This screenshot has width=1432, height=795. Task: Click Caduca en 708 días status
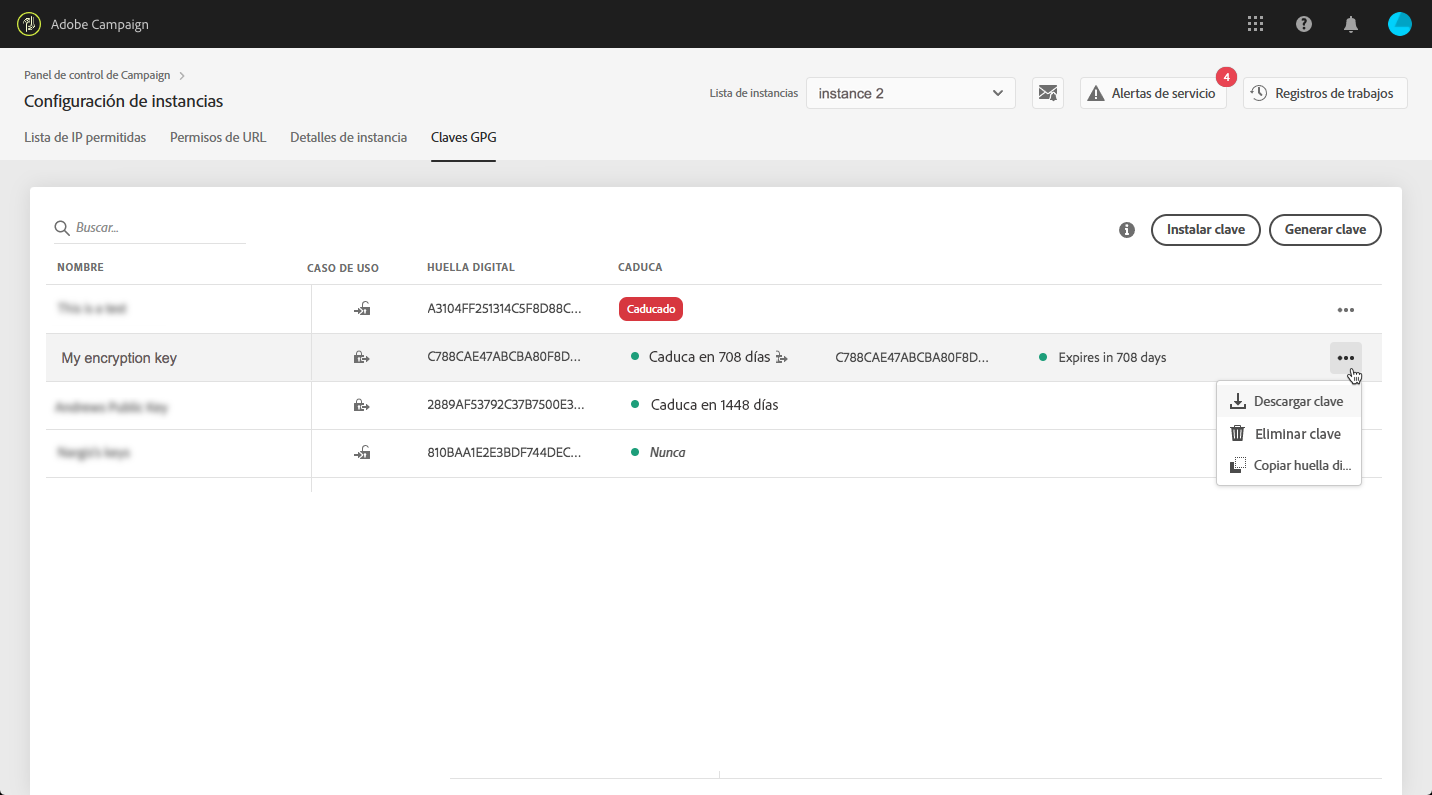point(709,357)
